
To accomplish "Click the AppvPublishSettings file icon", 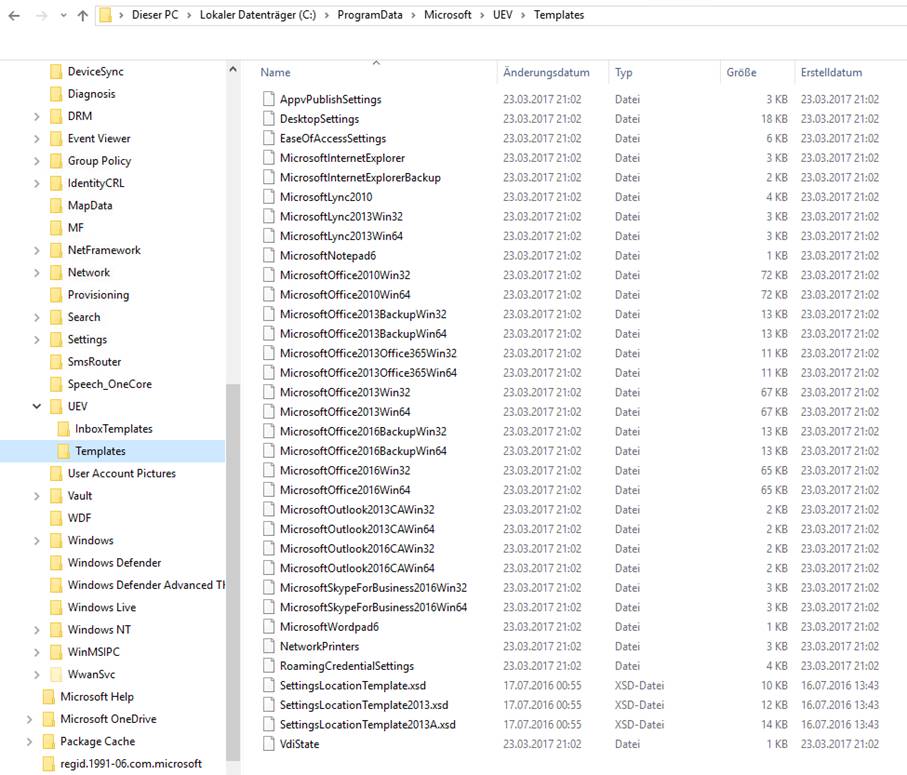I will click(x=268, y=99).
